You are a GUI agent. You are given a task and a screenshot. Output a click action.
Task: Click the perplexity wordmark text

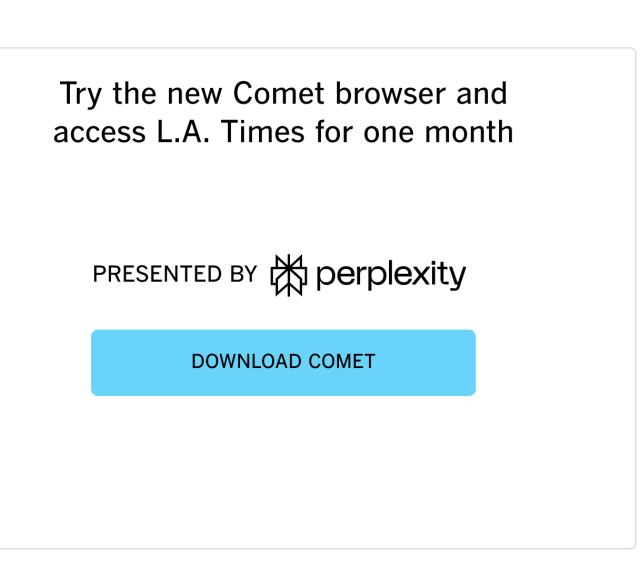click(390, 275)
